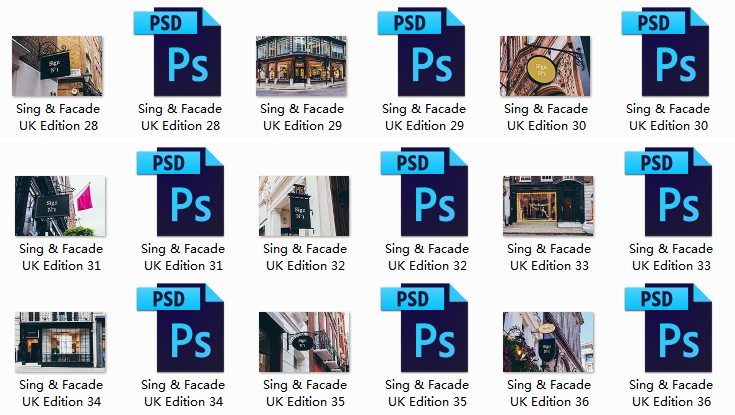The height and width of the screenshot is (415, 735).
Task: Open the Edition 33 yellow shopfront thumbnail
Action: click(548, 206)
